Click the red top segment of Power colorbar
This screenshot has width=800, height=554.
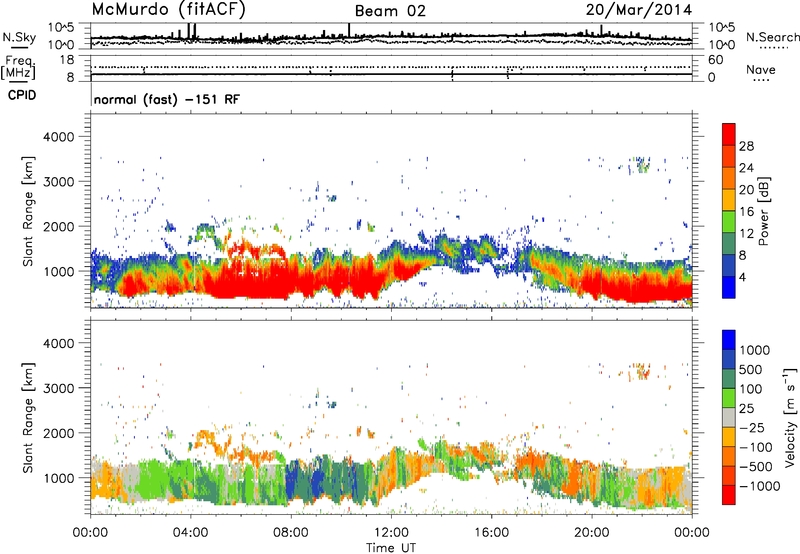[x=729, y=135]
